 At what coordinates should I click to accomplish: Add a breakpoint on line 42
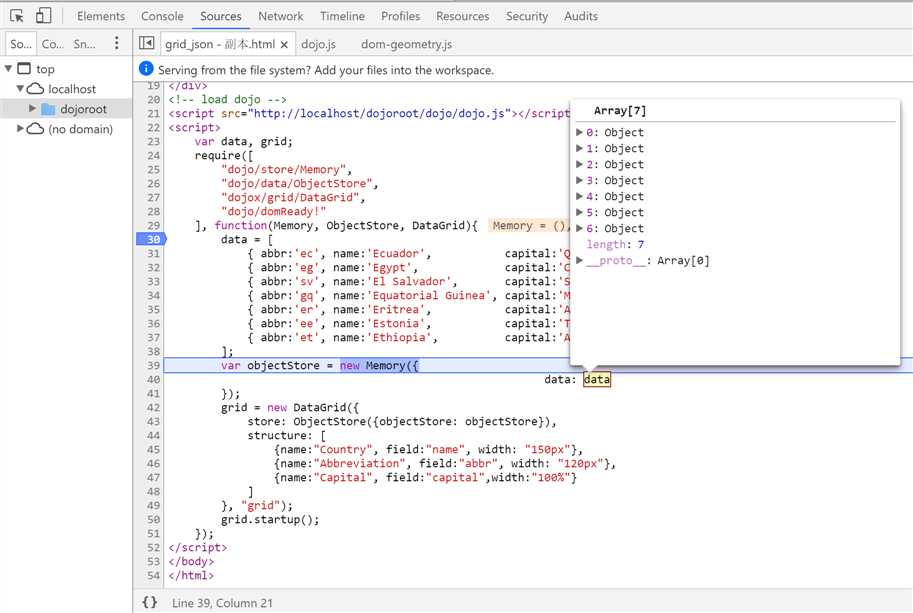pos(152,408)
